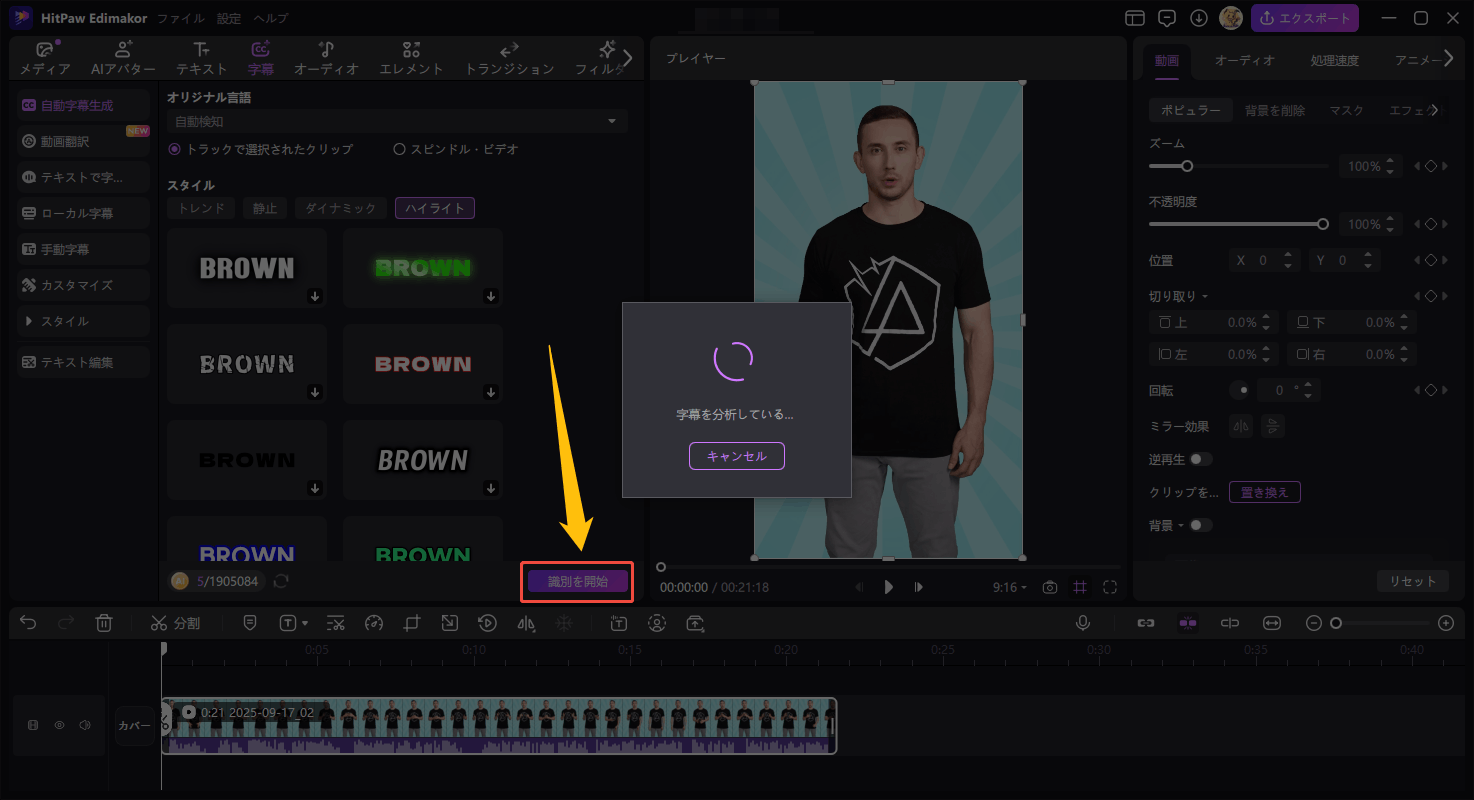The width and height of the screenshot is (1474, 800).
Task: Open the オリジナル言語 dropdown
Action: (x=397, y=122)
